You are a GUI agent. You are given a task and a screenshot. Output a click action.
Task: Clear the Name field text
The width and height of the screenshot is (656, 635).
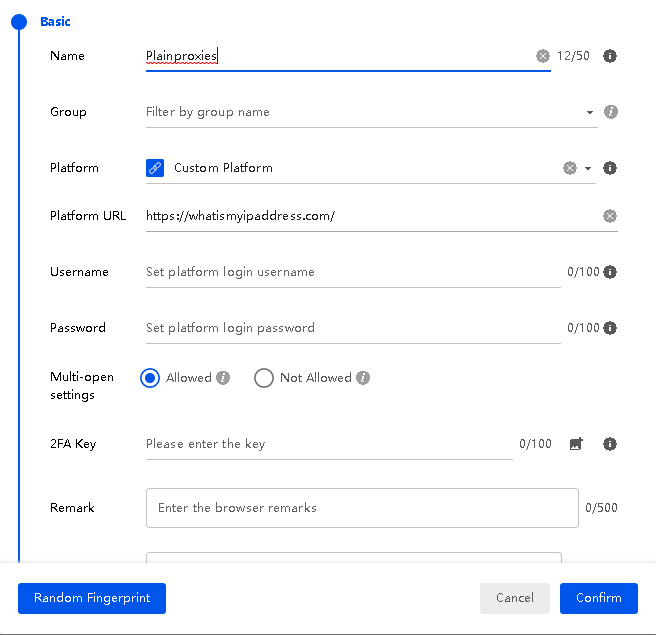543,56
